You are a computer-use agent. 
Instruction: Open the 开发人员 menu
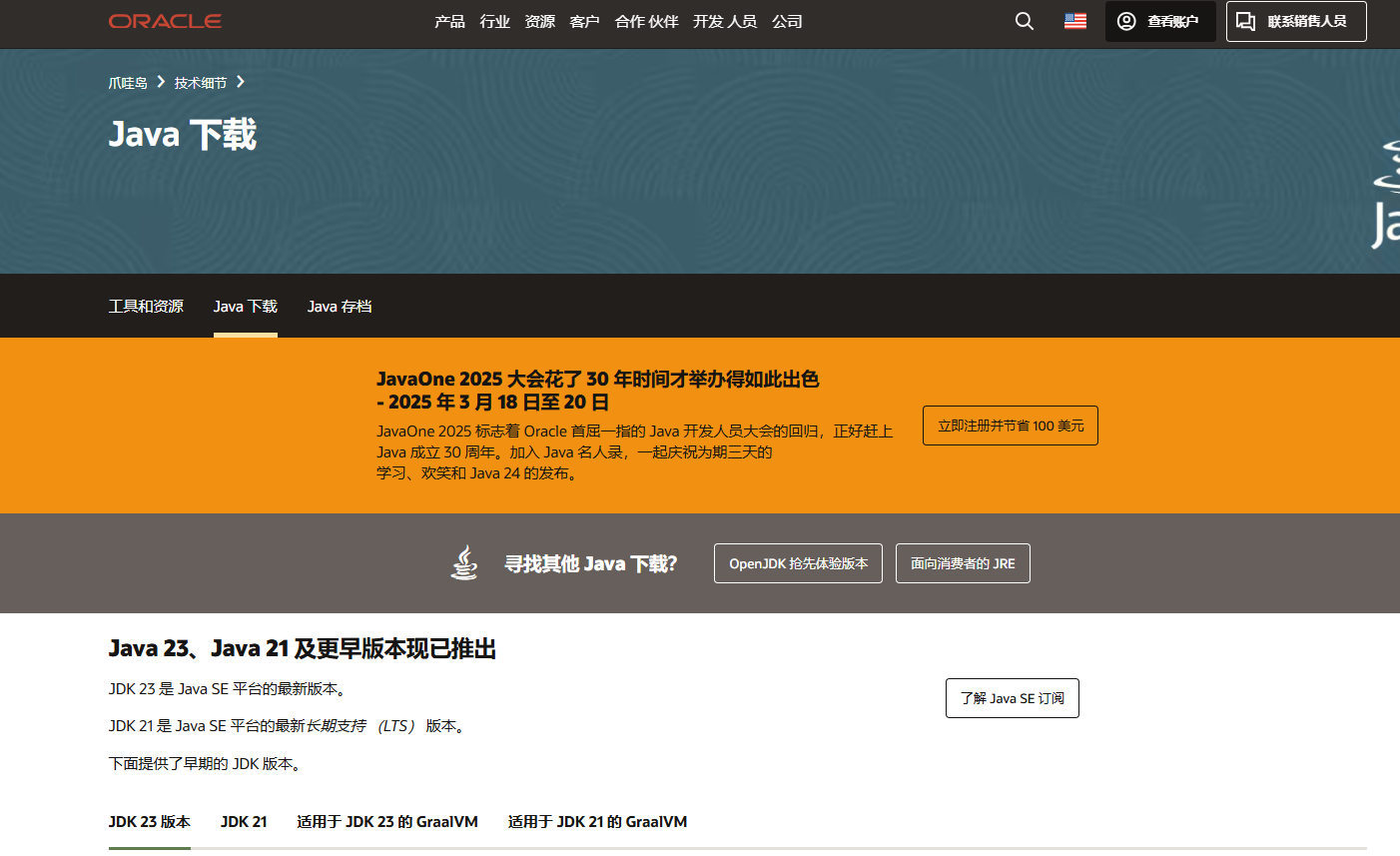(725, 21)
